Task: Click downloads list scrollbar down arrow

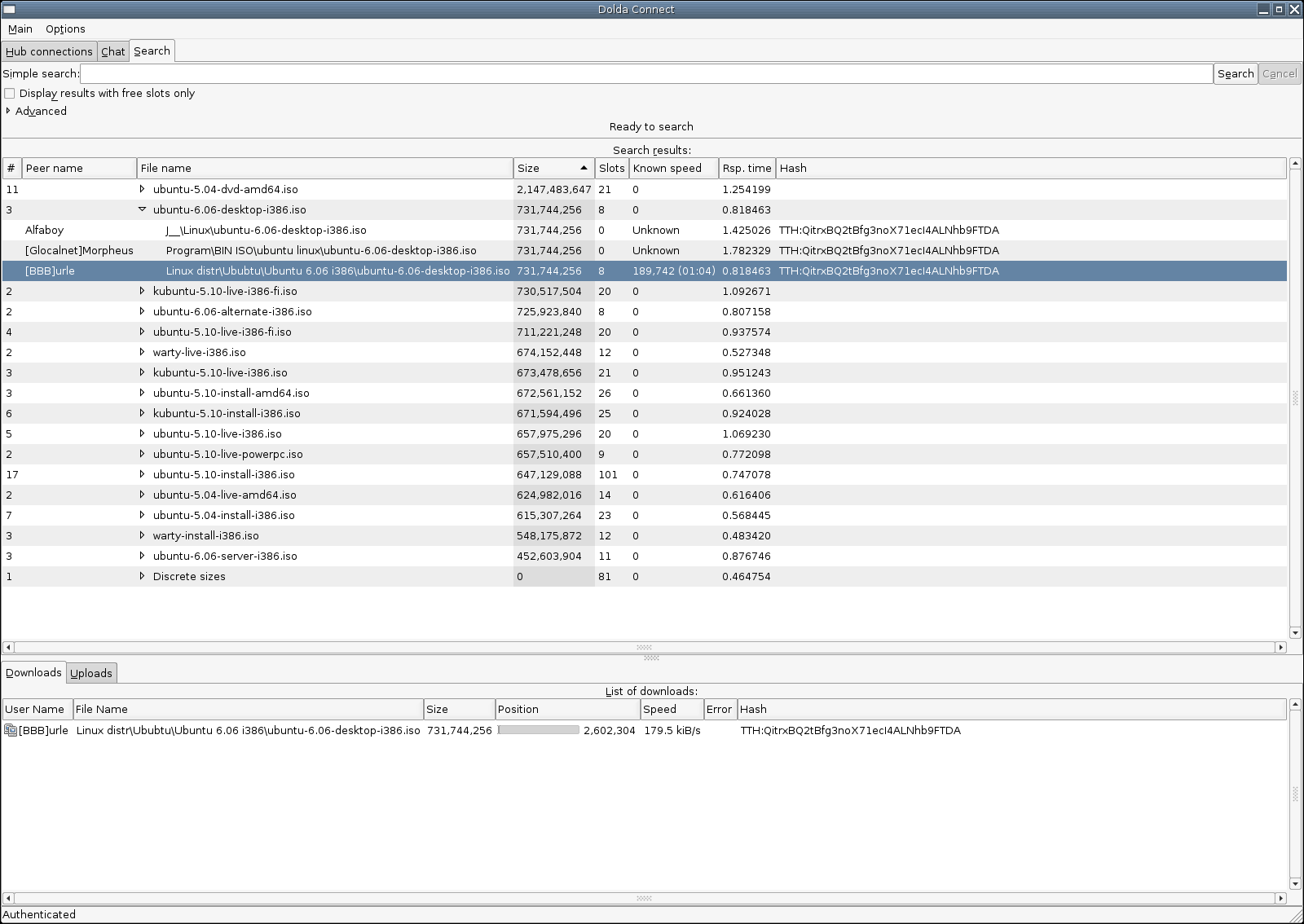Action: 1295,883
